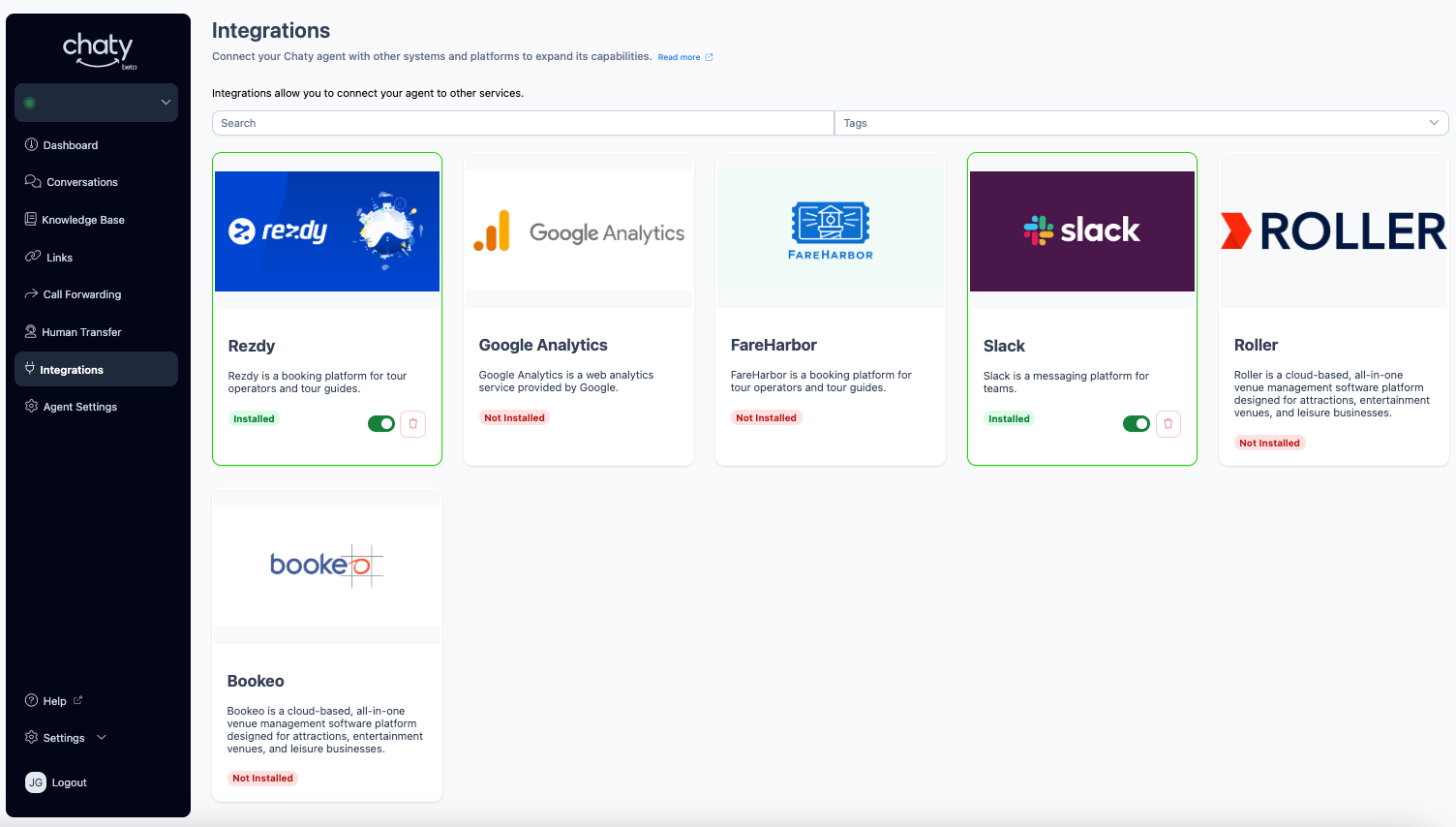Click the Help question mark icon
Image resolution: width=1456 pixels, height=827 pixels.
[x=31, y=700]
